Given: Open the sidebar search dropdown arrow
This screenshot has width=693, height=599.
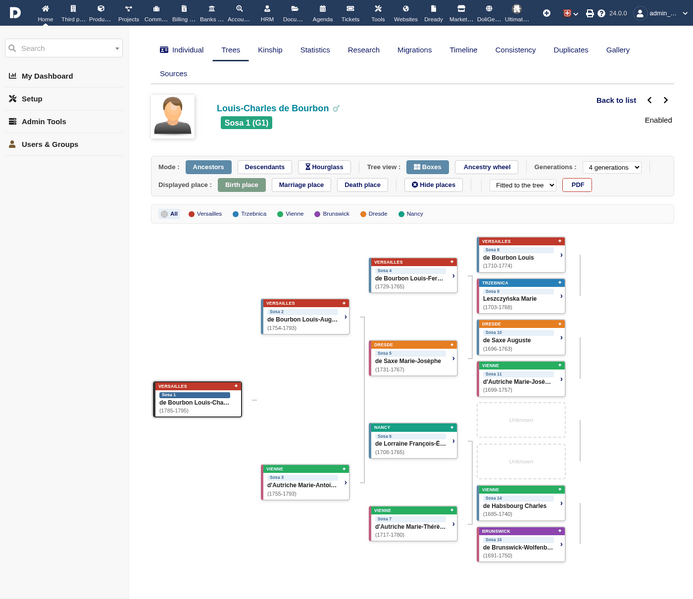Looking at the screenshot, I should click(117, 49).
